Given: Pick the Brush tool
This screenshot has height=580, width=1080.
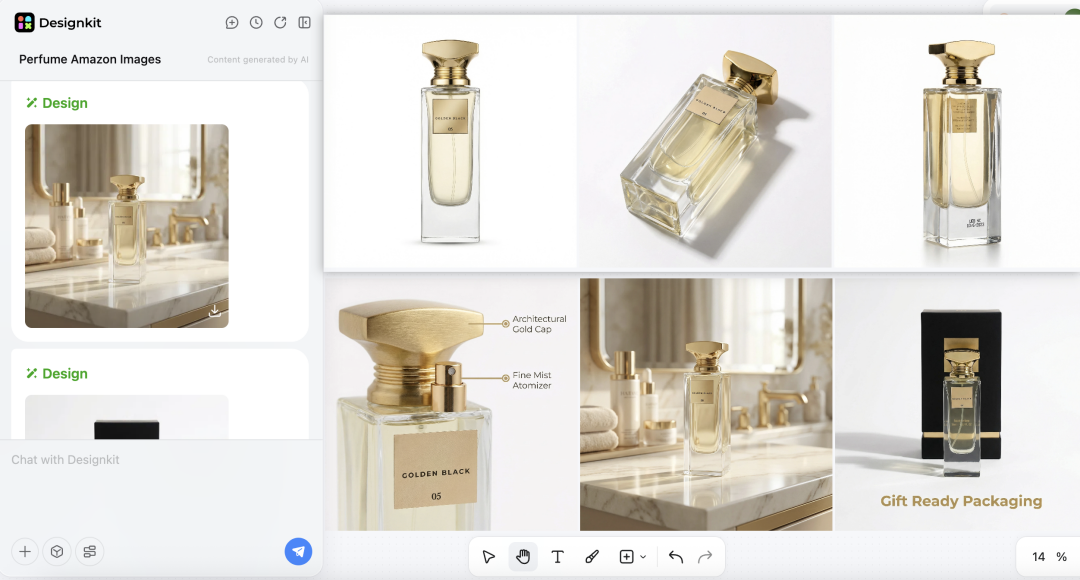Looking at the screenshot, I should (591, 557).
